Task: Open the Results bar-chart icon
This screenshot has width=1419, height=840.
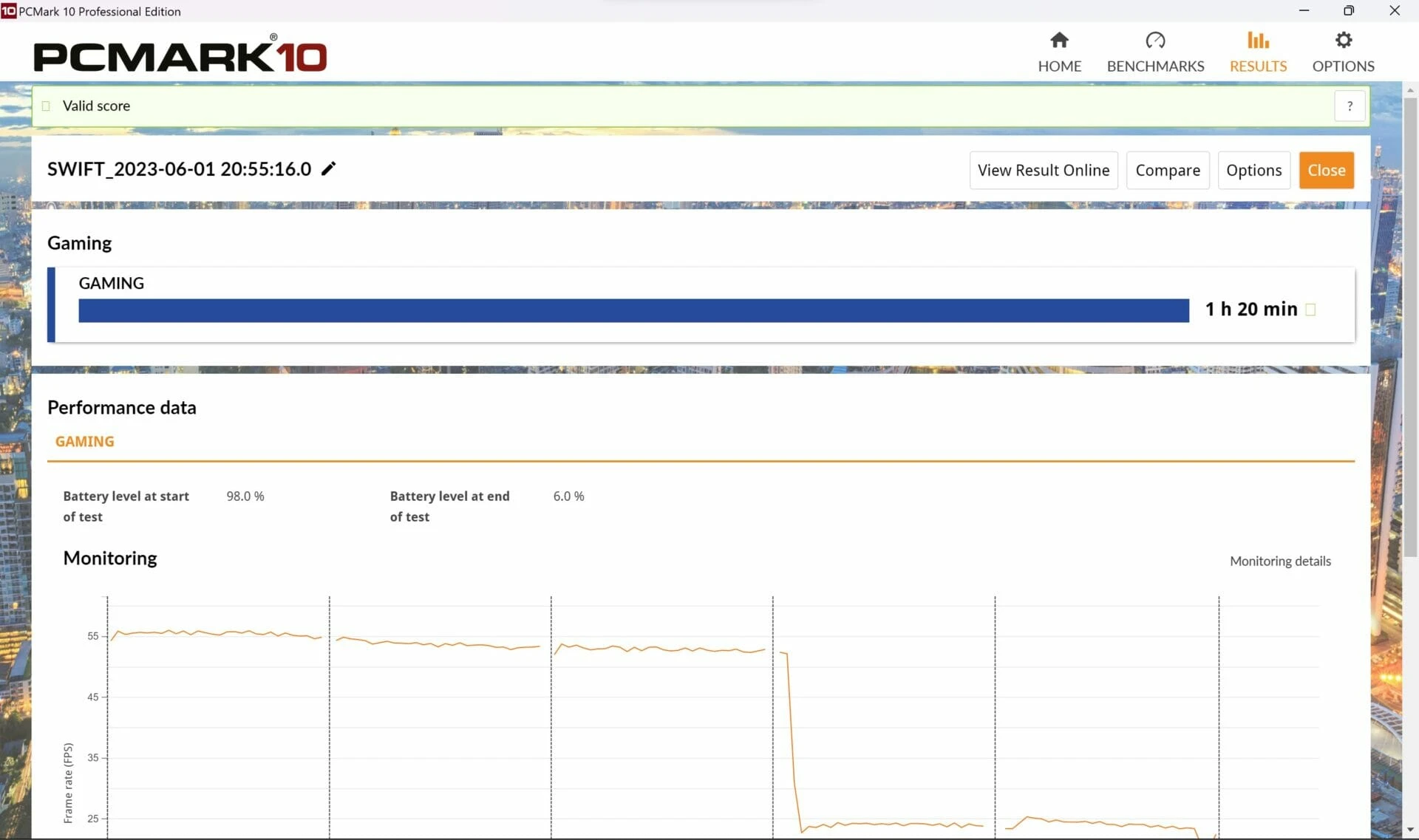Action: click(x=1258, y=40)
